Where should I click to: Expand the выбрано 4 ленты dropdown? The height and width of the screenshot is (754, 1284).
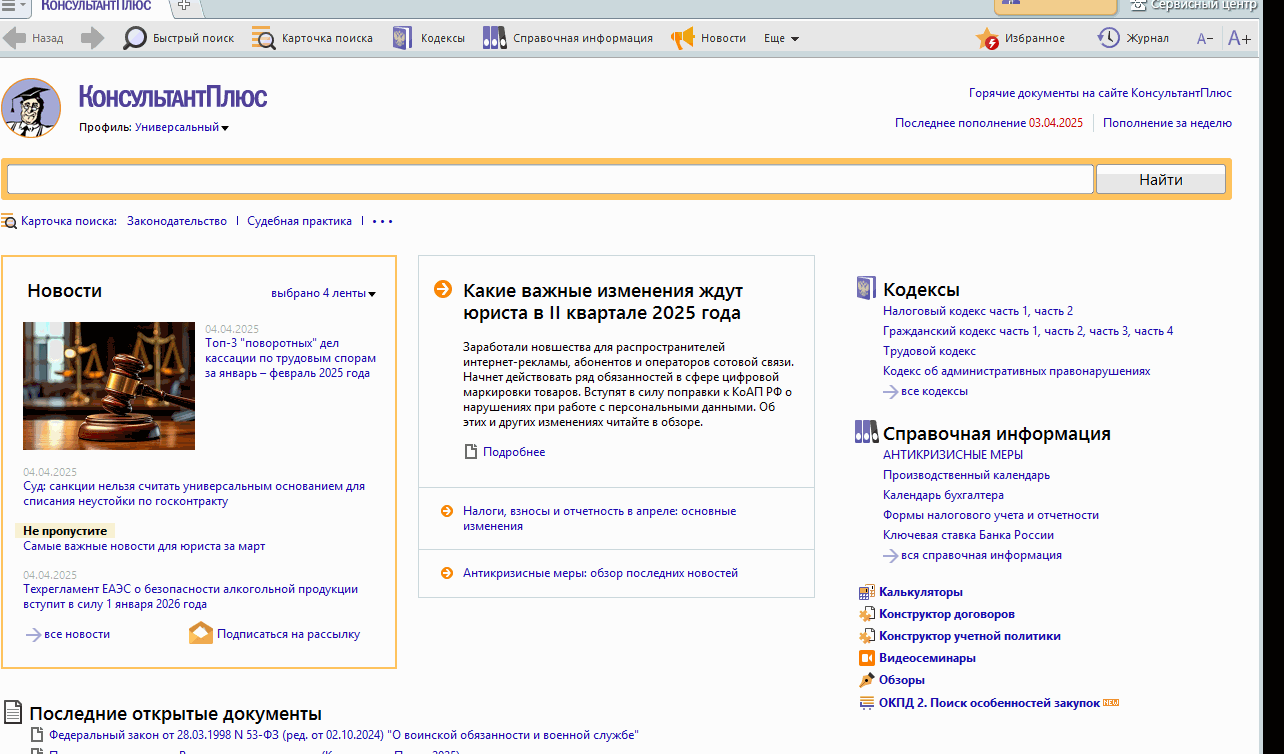[323, 293]
